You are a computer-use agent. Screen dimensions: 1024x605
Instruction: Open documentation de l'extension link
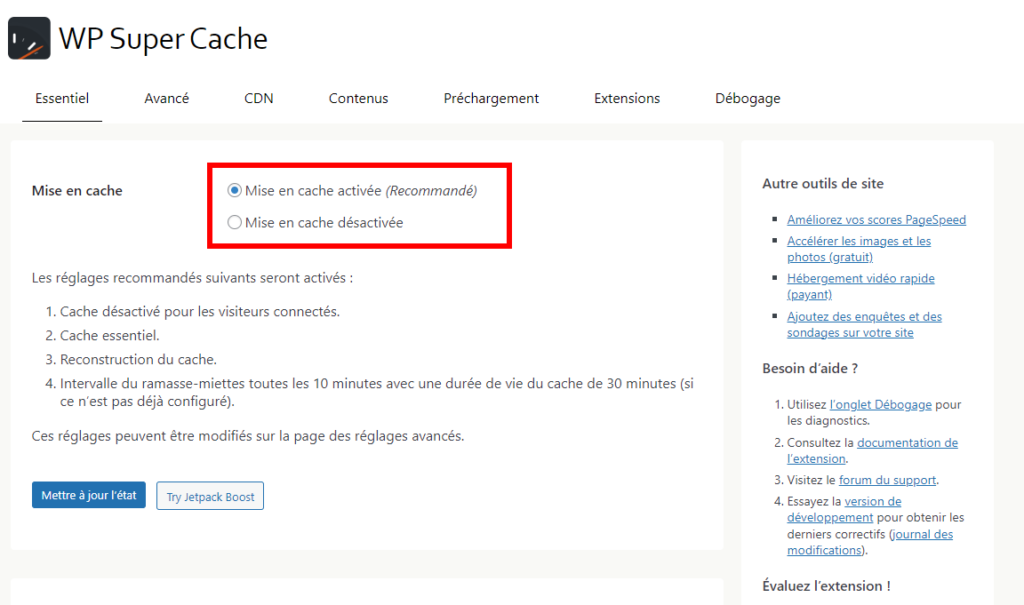click(872, 451)
